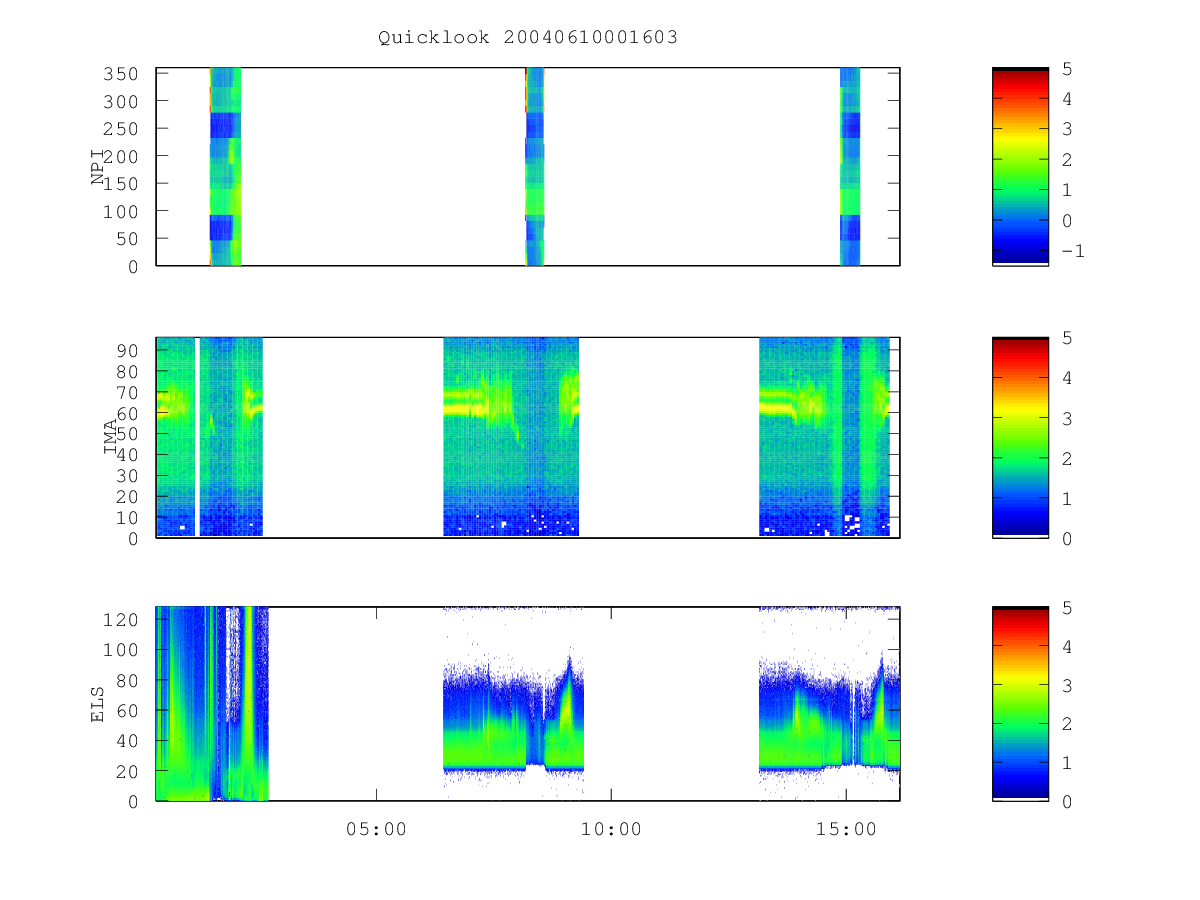The height and width of the screenshot is (900, 1200).
Task: Click the 30 tick on IMA axis
Action: click(127, 475)
